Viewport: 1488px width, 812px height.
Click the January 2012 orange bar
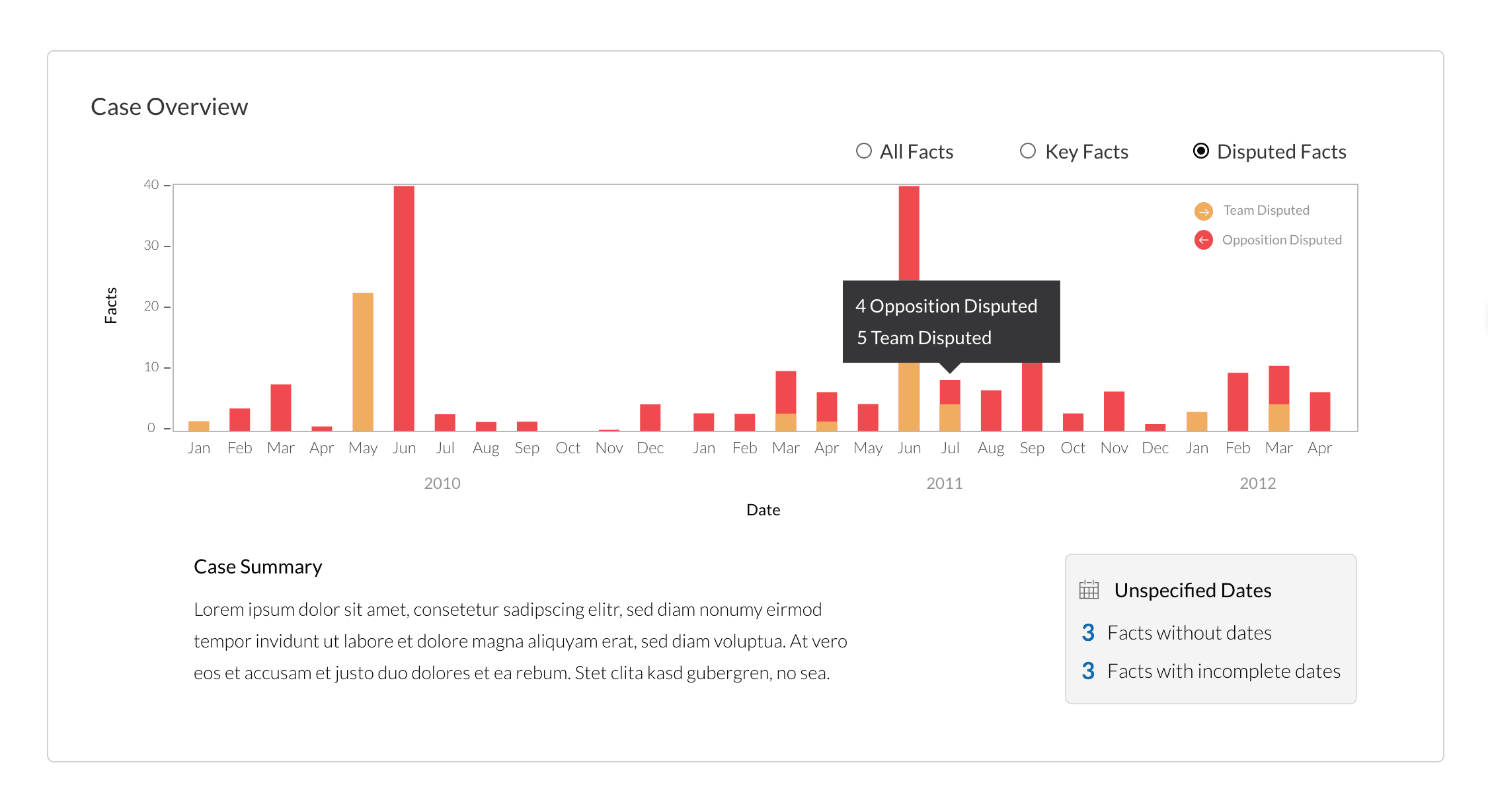click(x=1196, y=422)
